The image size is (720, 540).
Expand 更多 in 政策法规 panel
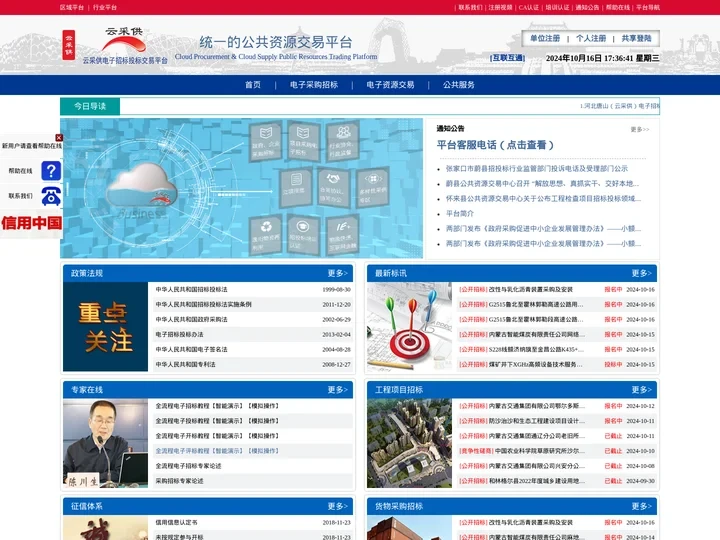point(338,273)
